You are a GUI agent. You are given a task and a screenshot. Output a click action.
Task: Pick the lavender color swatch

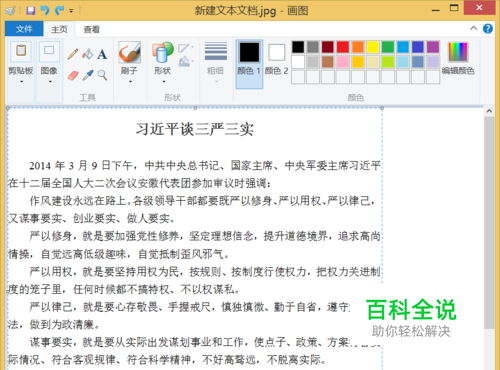(433, 62)
